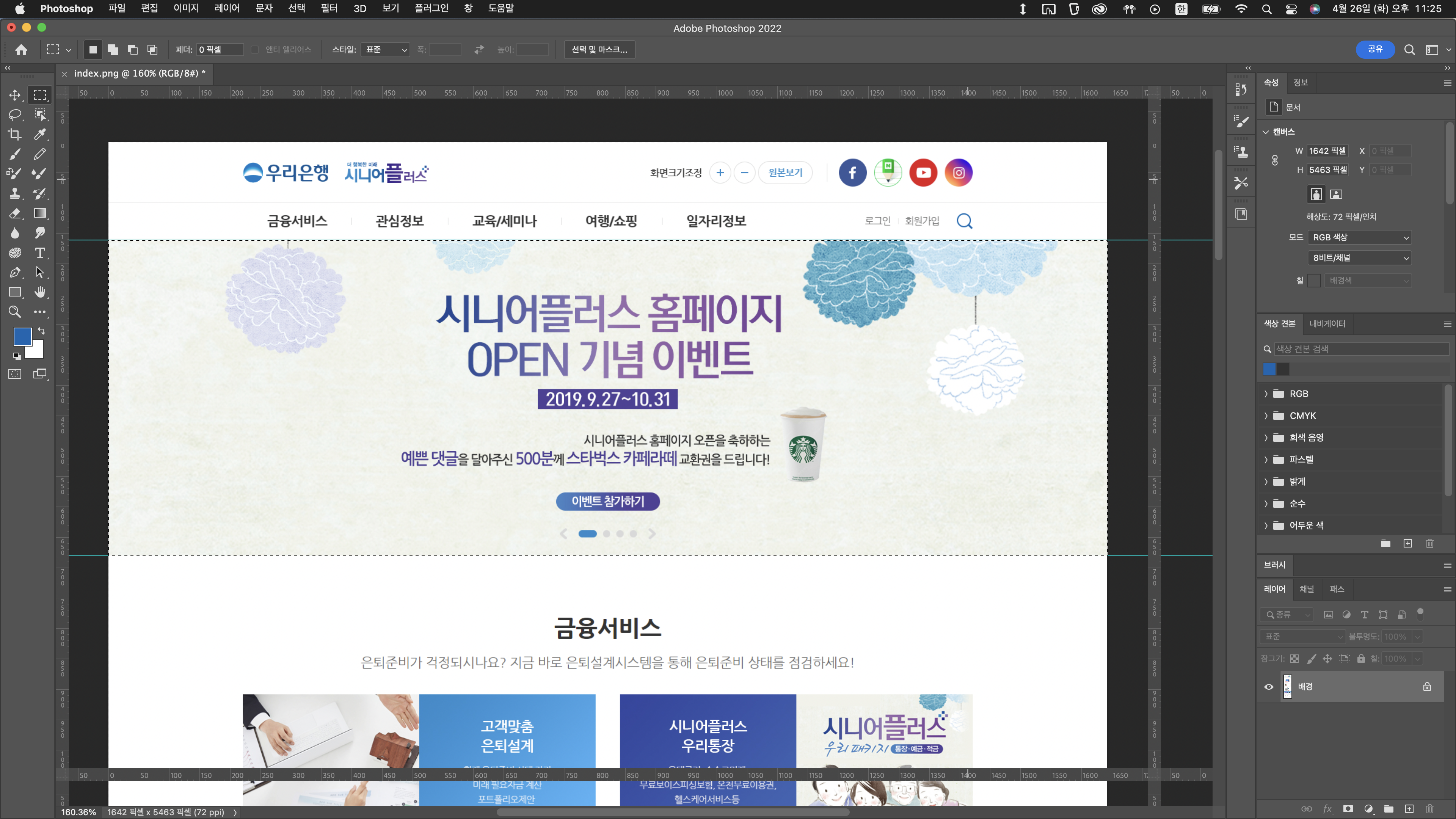Select the Blur tool
Image resolution: width=1456 pixels, height=819 pixels.
pyautogui.click(x=15, y=233)
